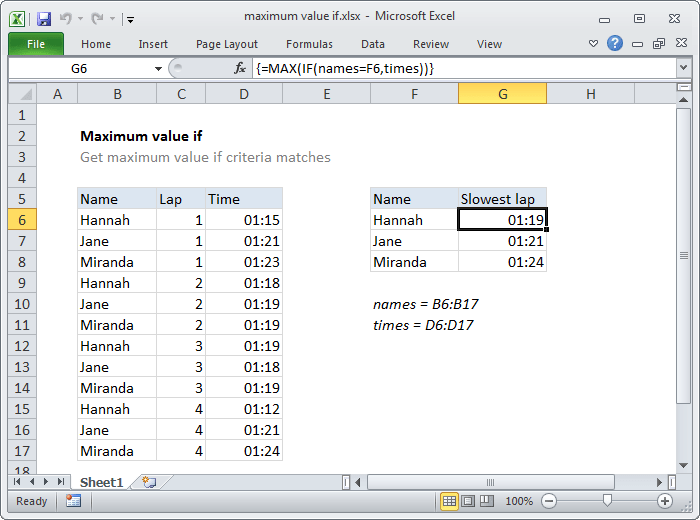The width and height of the screenshot is (700, 520).
Task: Redo the last undone action
Action: click(97, 19)
